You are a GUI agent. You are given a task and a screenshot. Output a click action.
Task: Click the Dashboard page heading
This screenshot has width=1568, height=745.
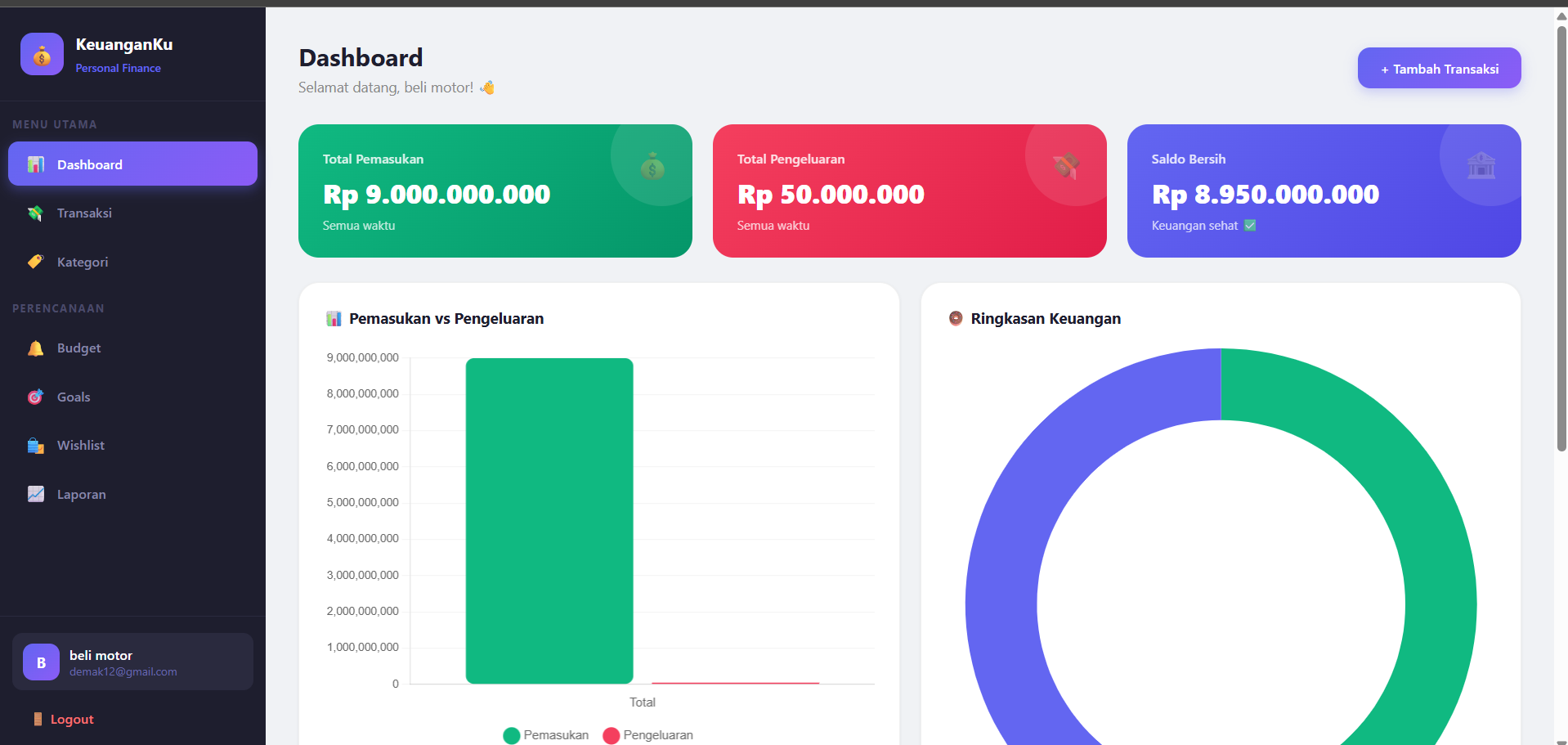[361, 58]
